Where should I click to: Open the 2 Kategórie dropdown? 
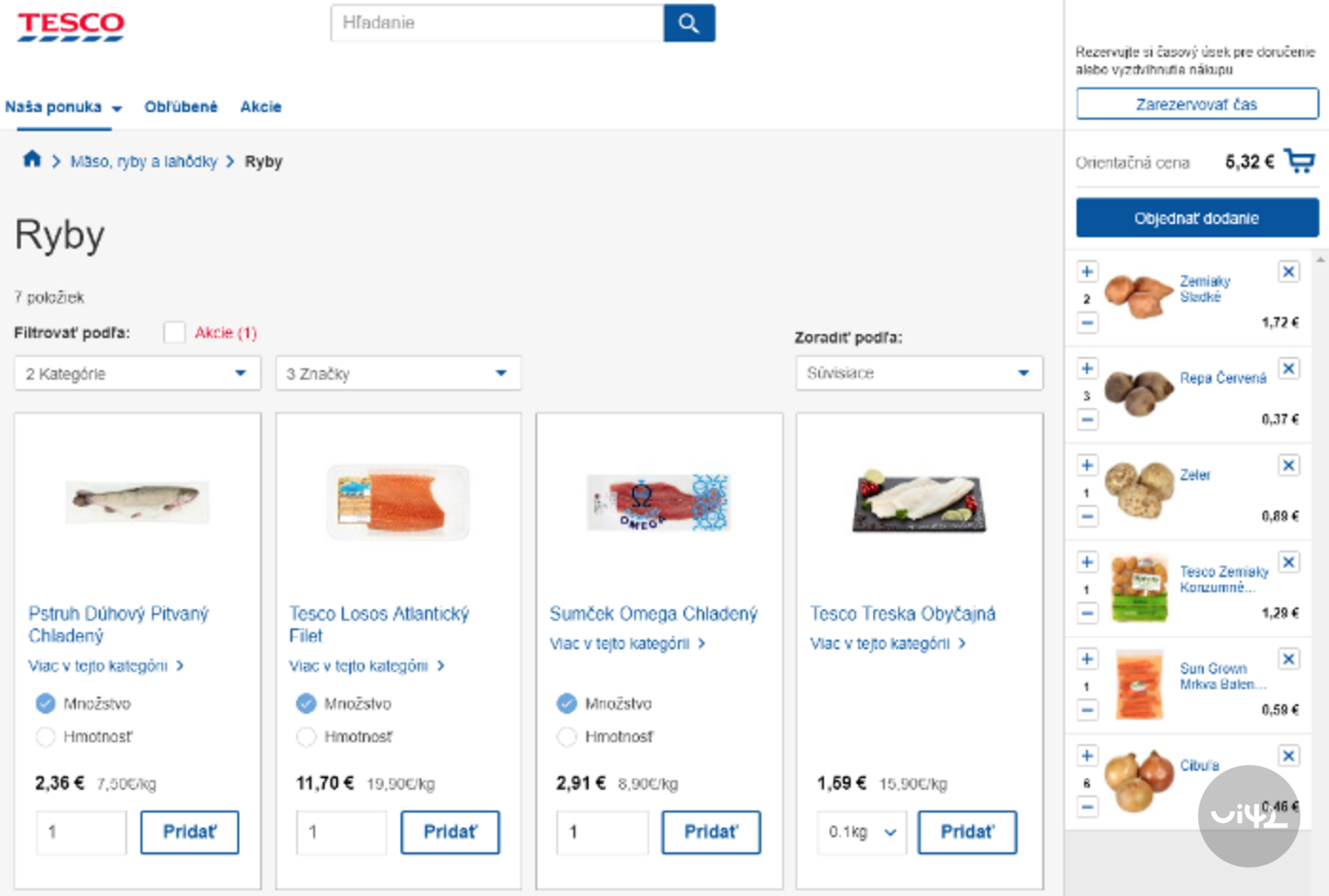pos(137,373)
